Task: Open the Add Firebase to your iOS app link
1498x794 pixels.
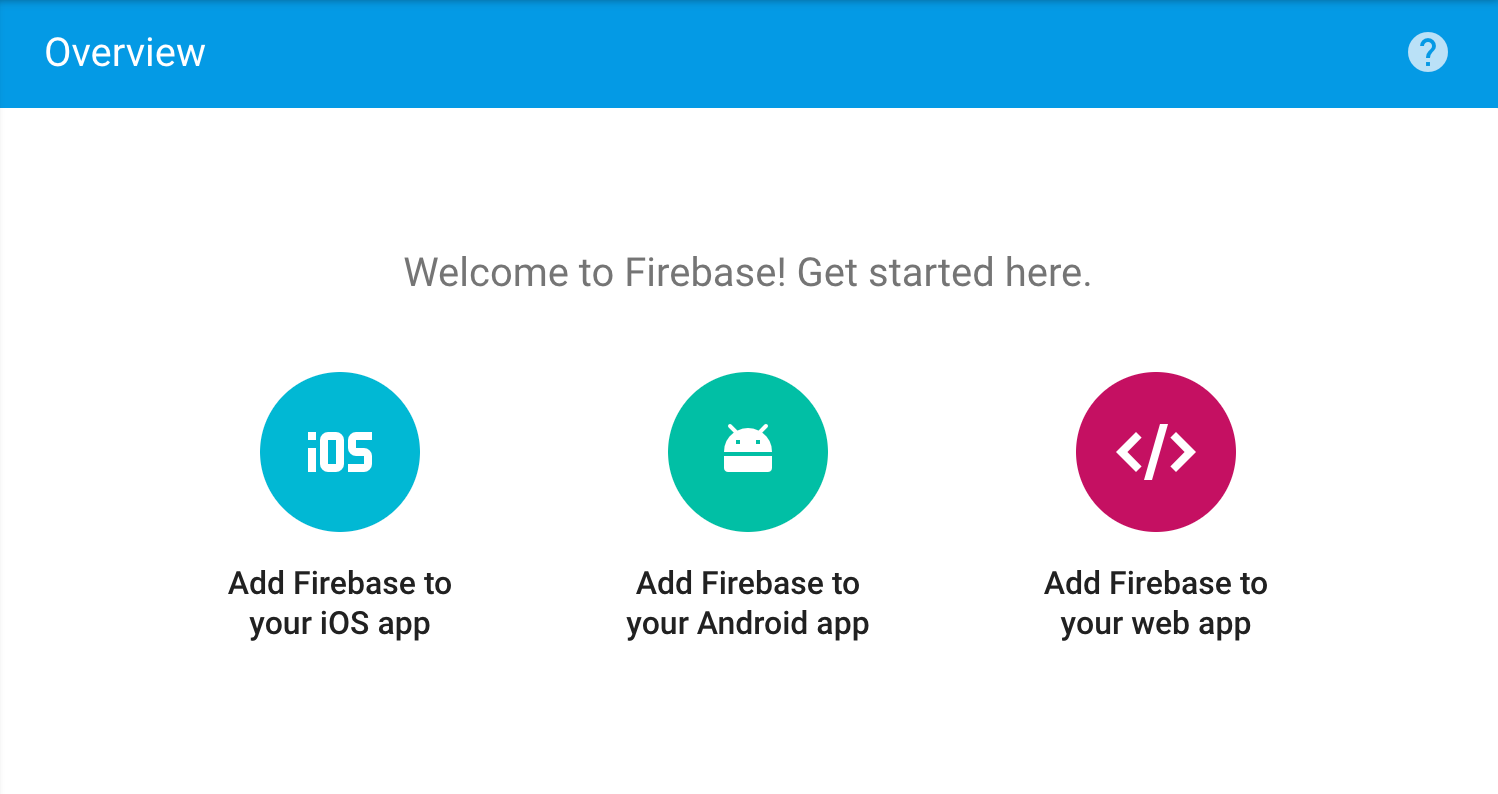Action: pos(340,603)
